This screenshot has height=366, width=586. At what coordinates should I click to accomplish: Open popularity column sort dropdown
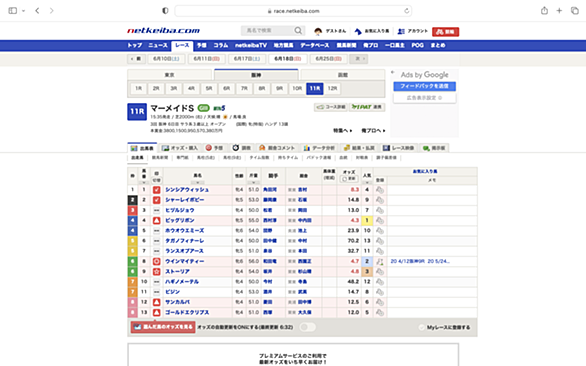pos(367,182)
